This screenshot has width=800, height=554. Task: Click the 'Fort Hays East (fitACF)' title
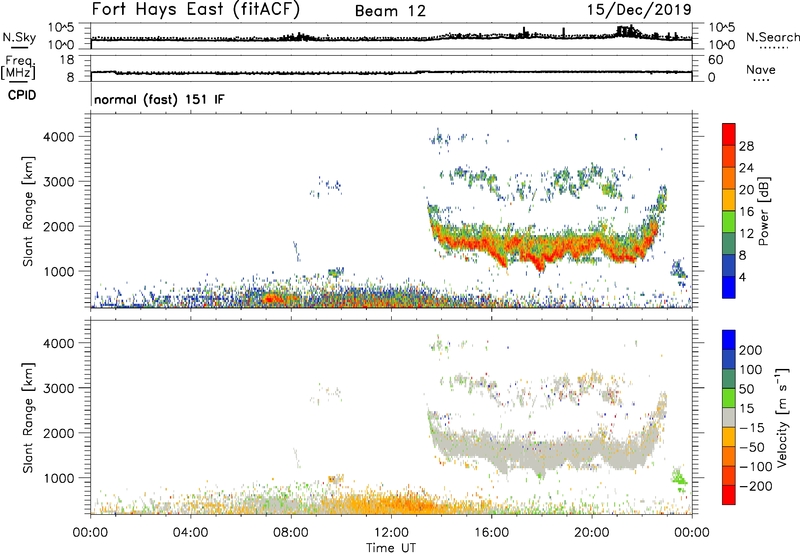(x=195, y=10)
